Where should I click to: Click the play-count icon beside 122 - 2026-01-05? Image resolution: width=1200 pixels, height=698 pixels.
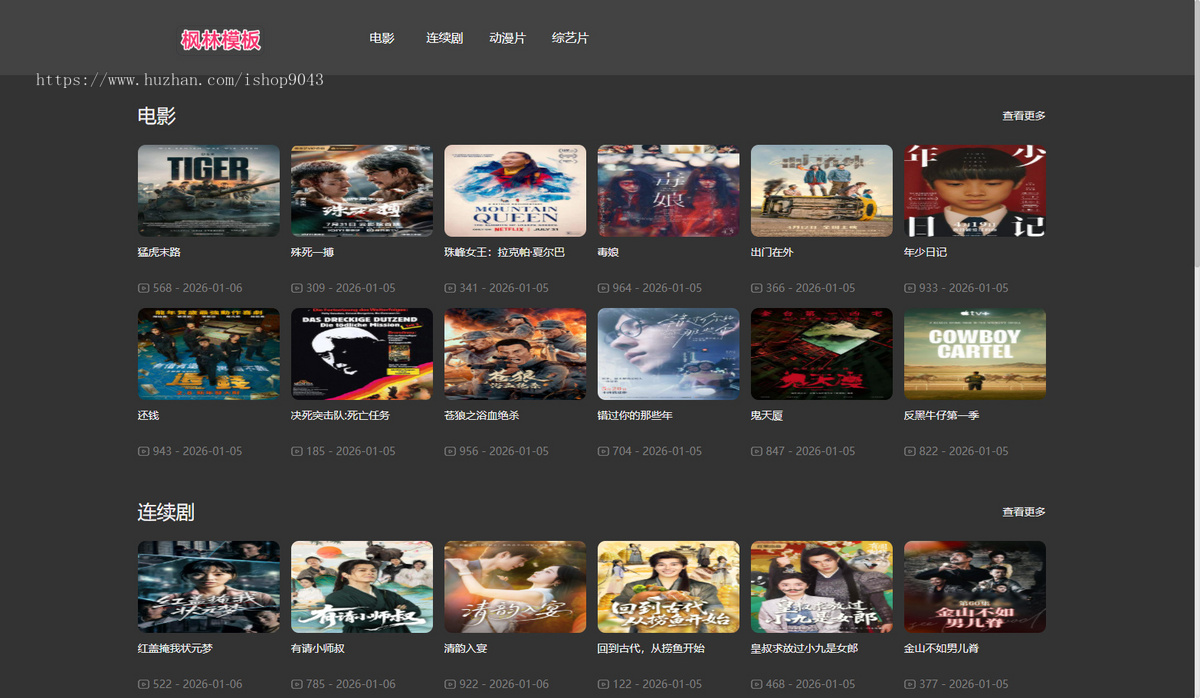coord(603,684)
